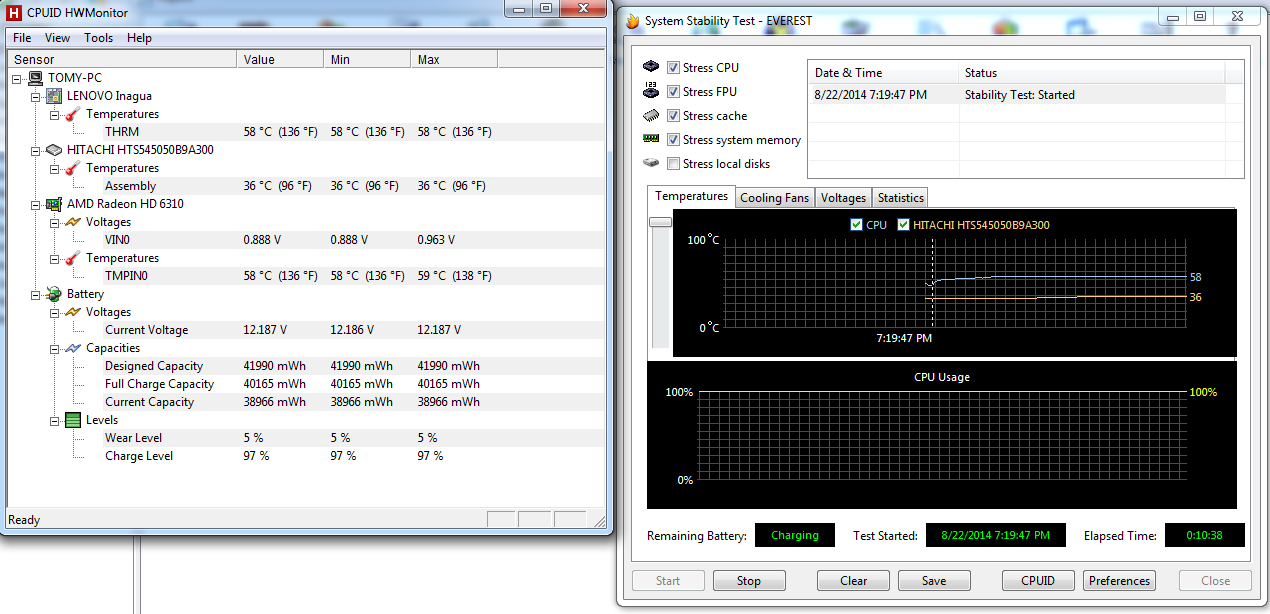Open the Preferences dialog
1270x614 pixels.
[x=1119, y=581]
